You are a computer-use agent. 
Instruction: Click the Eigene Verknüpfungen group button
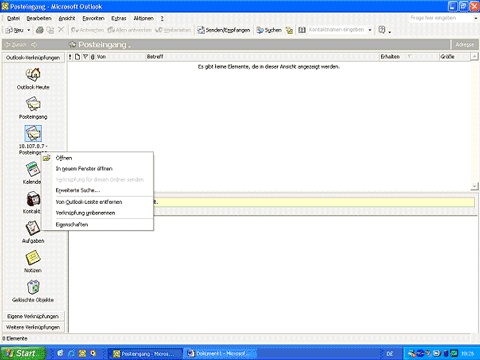pyautogui.click(x=33, y=316)
